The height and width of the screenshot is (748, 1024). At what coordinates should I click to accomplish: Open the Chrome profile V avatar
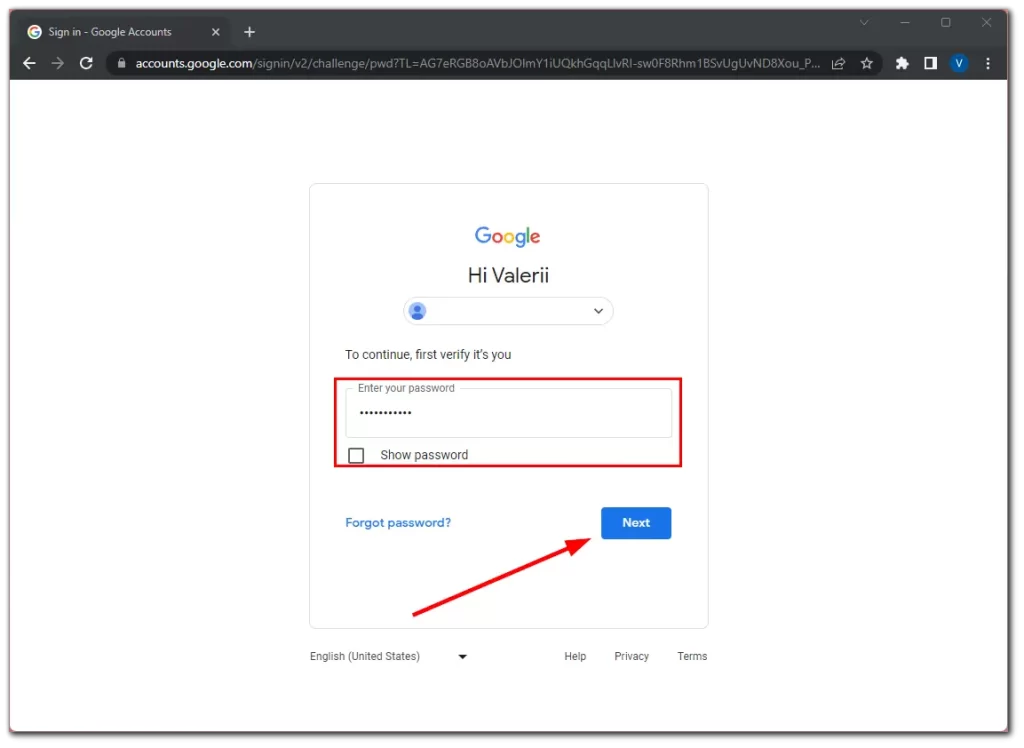pyautogui.click(x=959, y=63)
